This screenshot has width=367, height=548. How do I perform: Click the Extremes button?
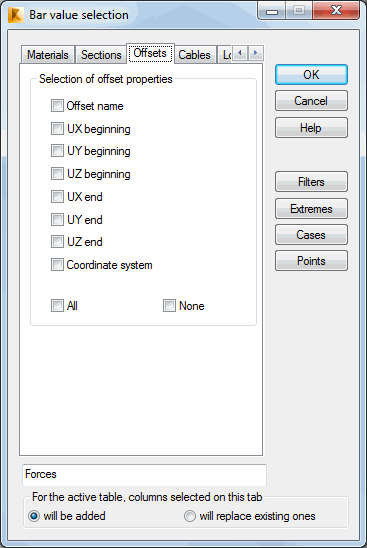coord(311,209)
